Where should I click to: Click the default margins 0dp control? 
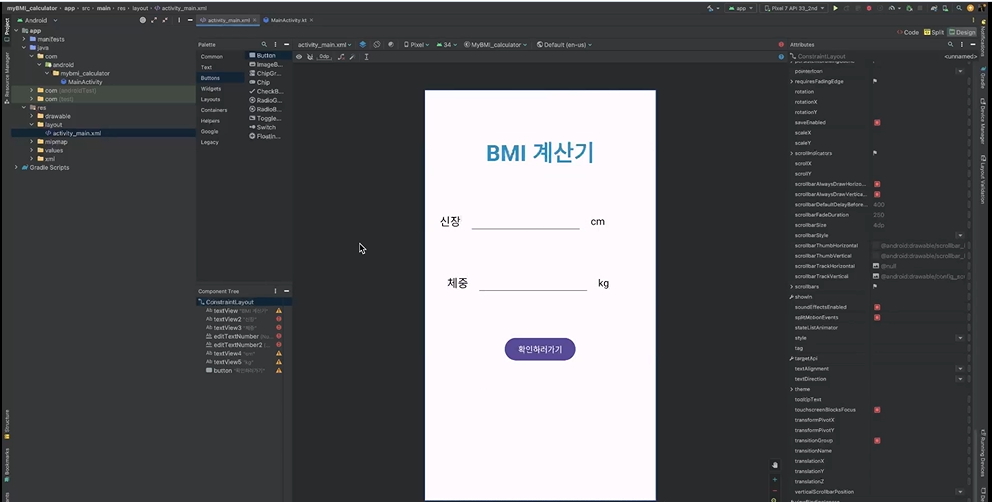click(325, 56)
